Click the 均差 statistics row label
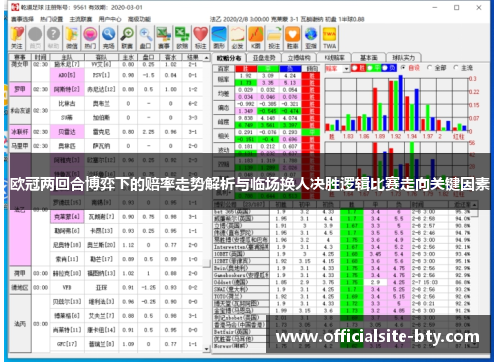 pos(223,94)
